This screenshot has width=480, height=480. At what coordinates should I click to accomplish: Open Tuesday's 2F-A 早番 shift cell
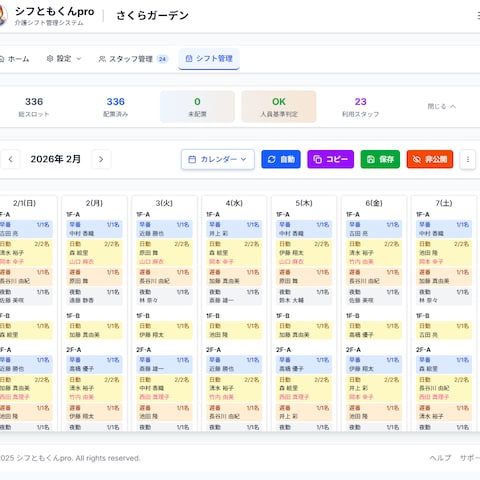pos(164,364)
